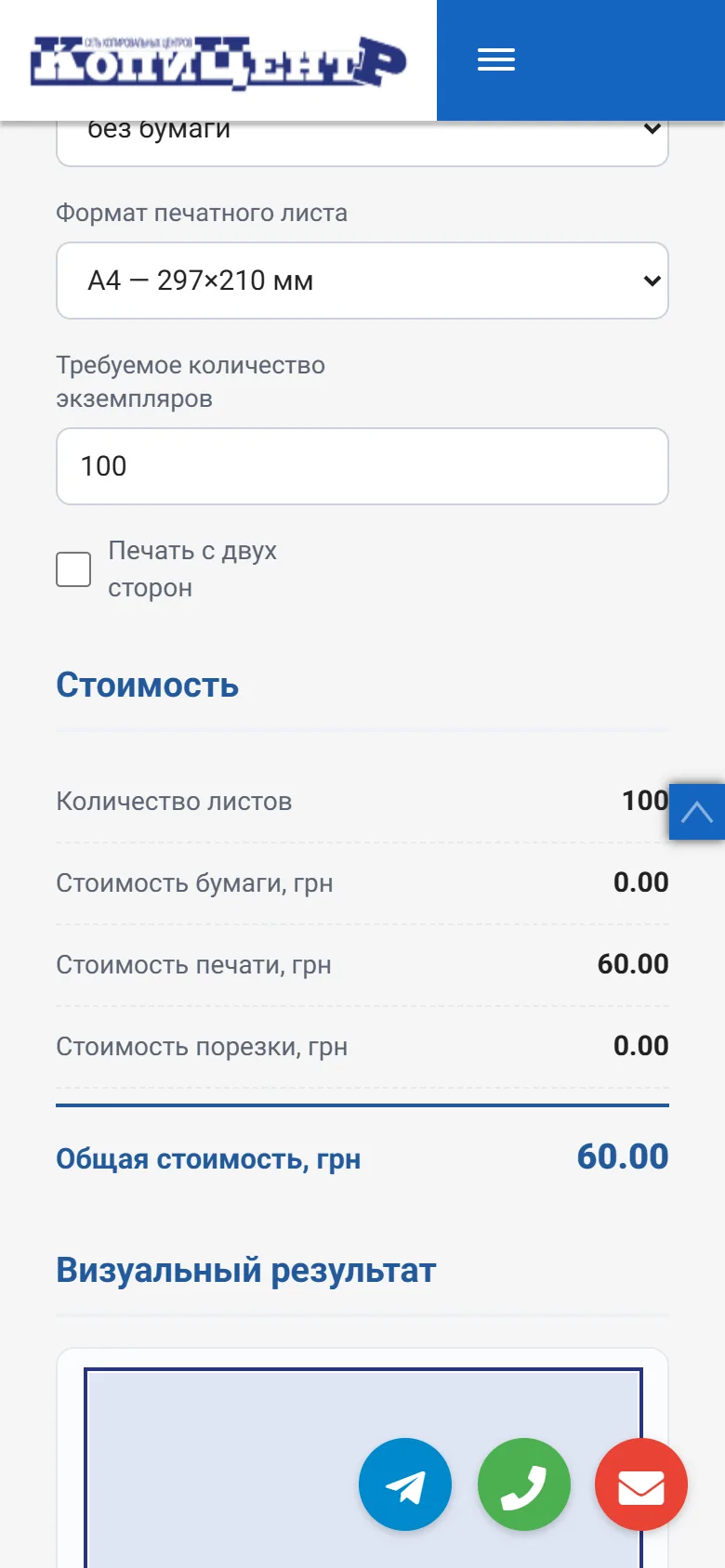
Task: Click the arrow of the format dropdown
Action: [652, 281]
